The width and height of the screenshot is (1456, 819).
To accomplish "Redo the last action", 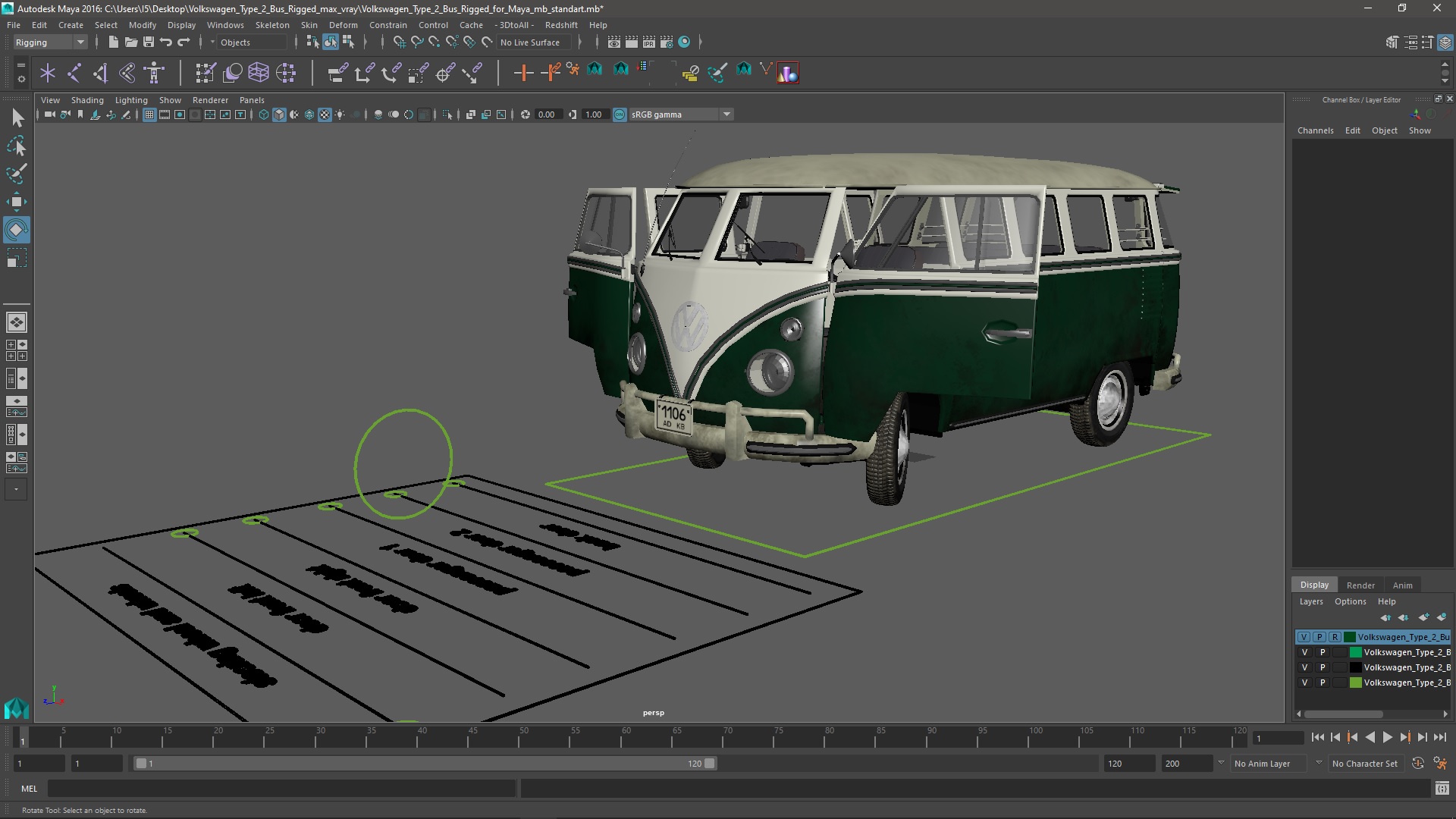I will 184,42.
